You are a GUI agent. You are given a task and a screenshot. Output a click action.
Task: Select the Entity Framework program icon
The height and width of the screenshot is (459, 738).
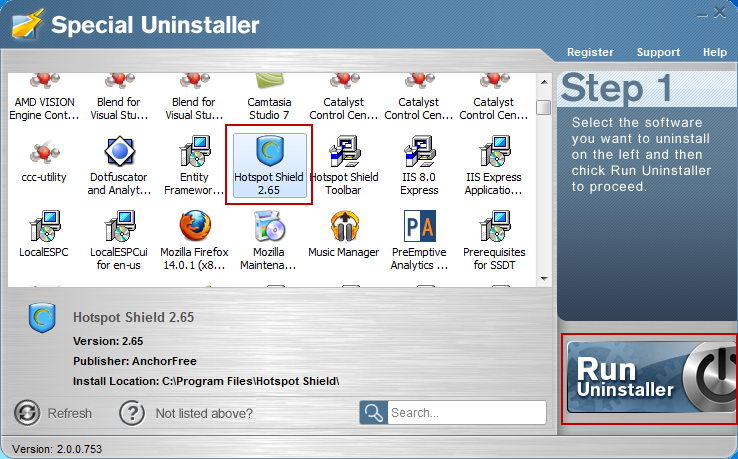pos(194,151)
